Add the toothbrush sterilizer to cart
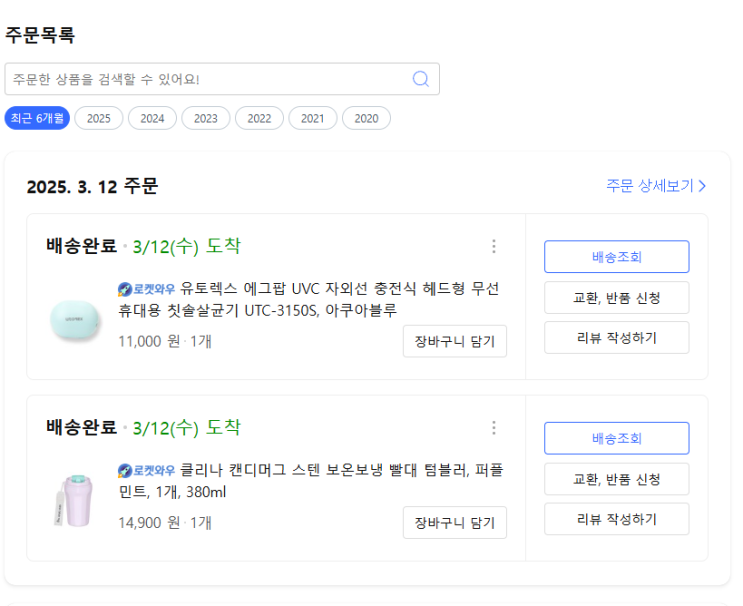 click(455, 341)
